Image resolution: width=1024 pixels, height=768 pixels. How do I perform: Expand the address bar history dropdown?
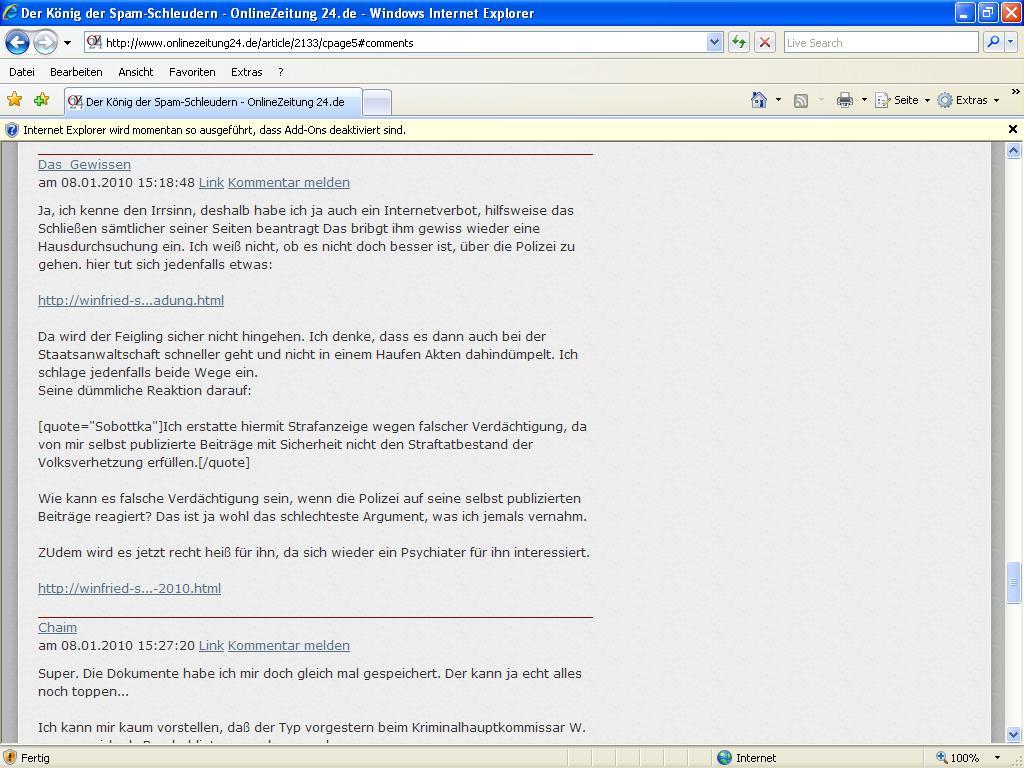pyautogui.click(x=714, y=42)
